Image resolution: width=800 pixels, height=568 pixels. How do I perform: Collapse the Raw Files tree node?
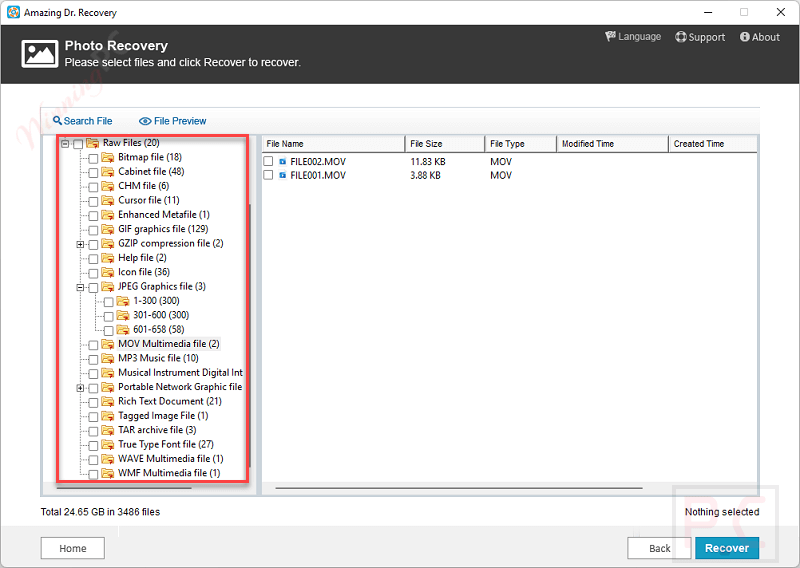tap(65, 143)
